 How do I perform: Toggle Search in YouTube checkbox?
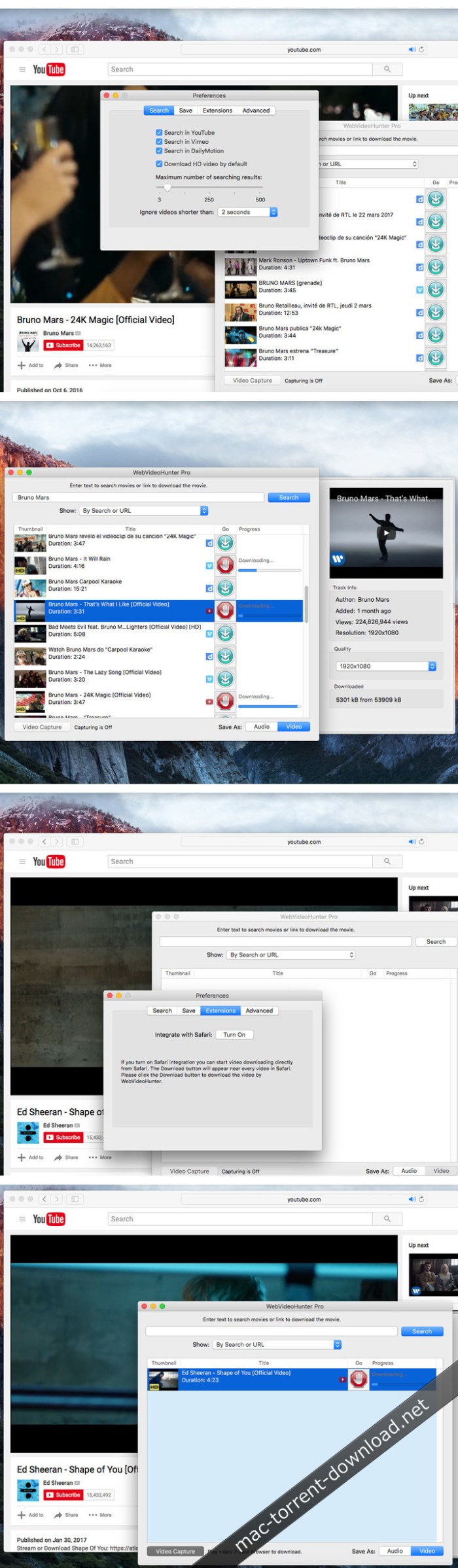159,132
